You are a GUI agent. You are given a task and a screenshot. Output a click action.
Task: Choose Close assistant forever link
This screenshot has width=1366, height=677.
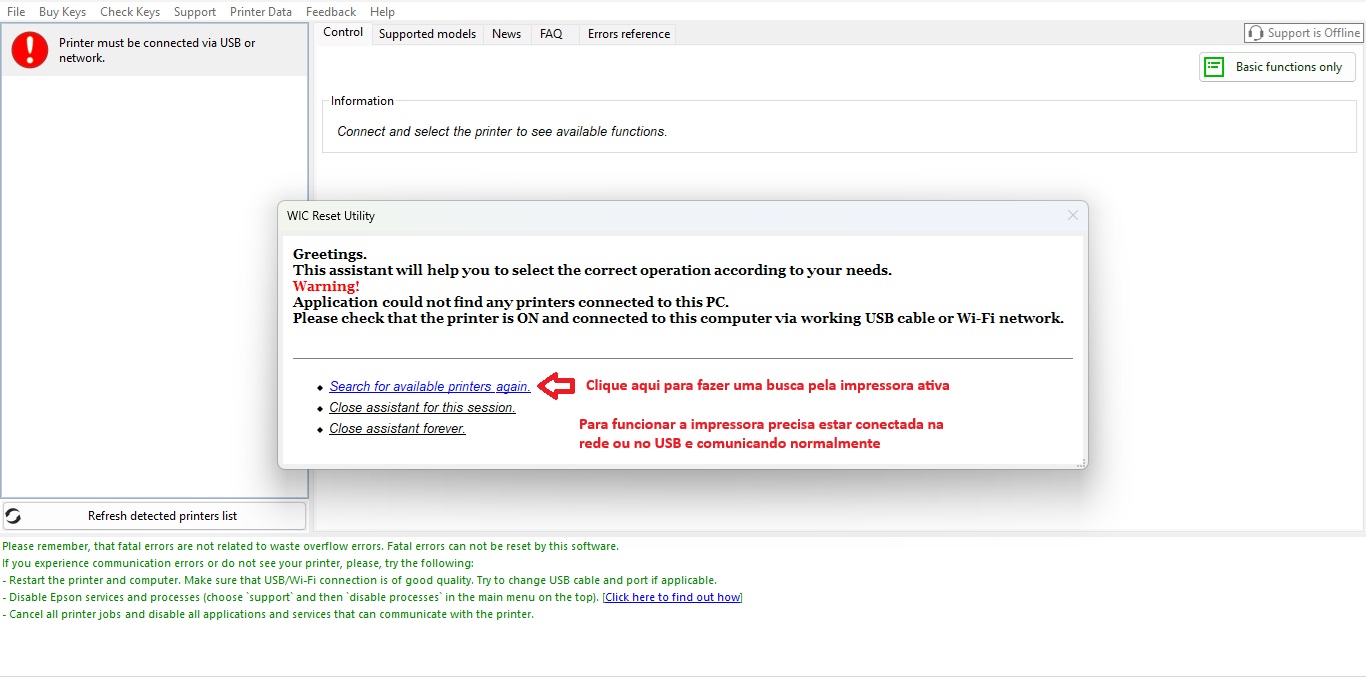click(397, 429)
